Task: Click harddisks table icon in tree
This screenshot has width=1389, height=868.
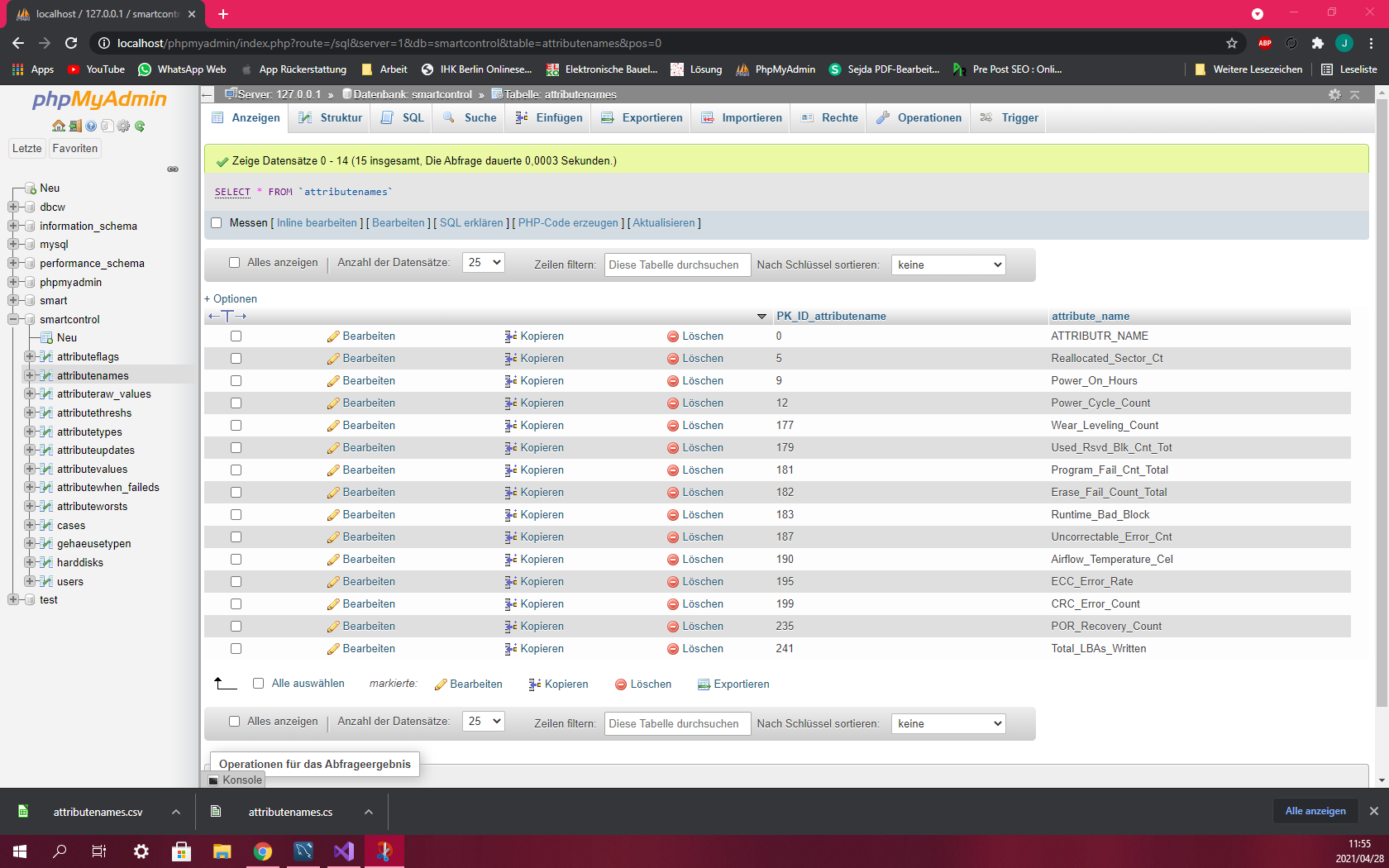Action: 46,562
